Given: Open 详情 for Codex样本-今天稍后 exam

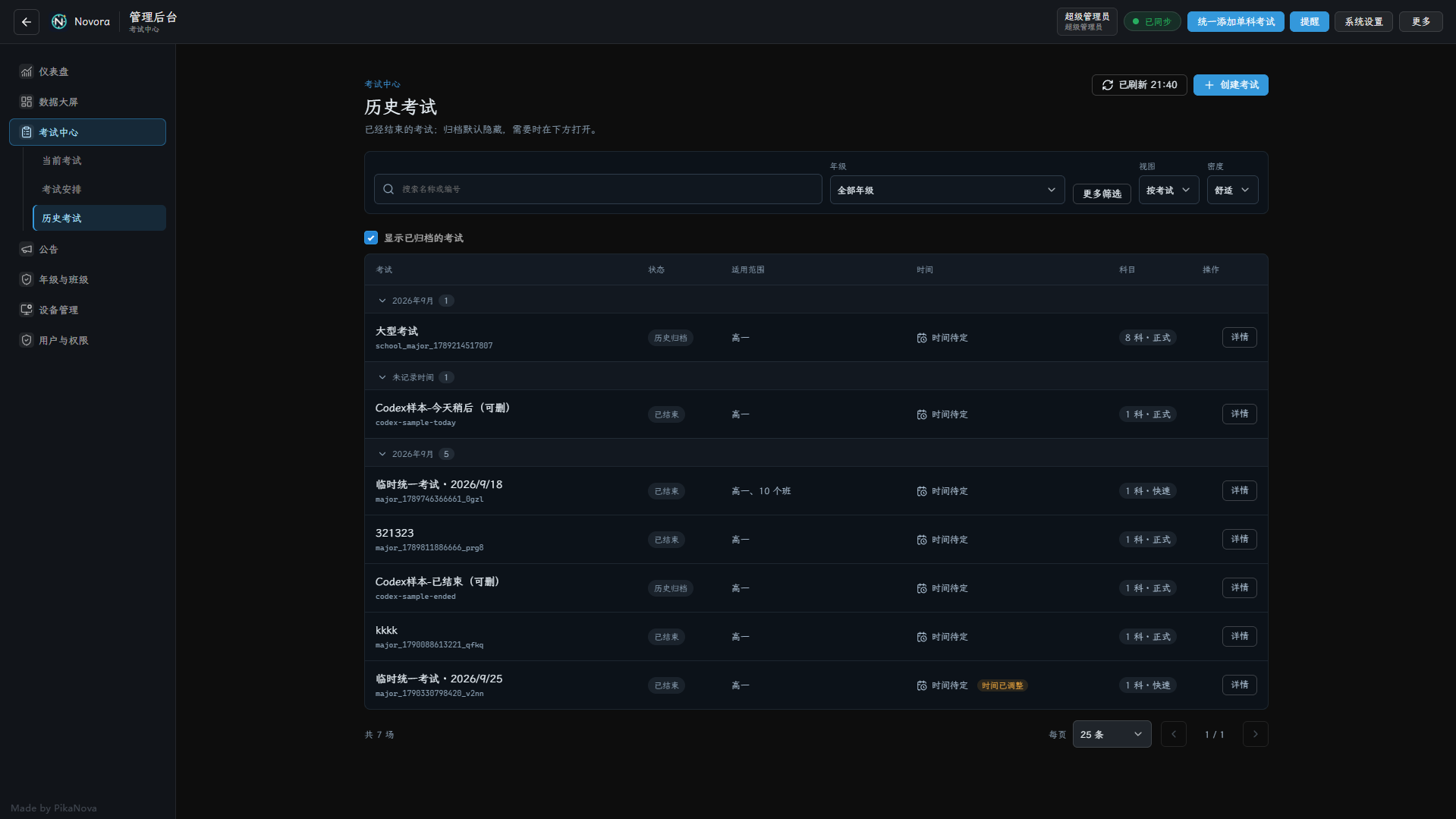Looking at the screenshot, I should (1240, 414).
